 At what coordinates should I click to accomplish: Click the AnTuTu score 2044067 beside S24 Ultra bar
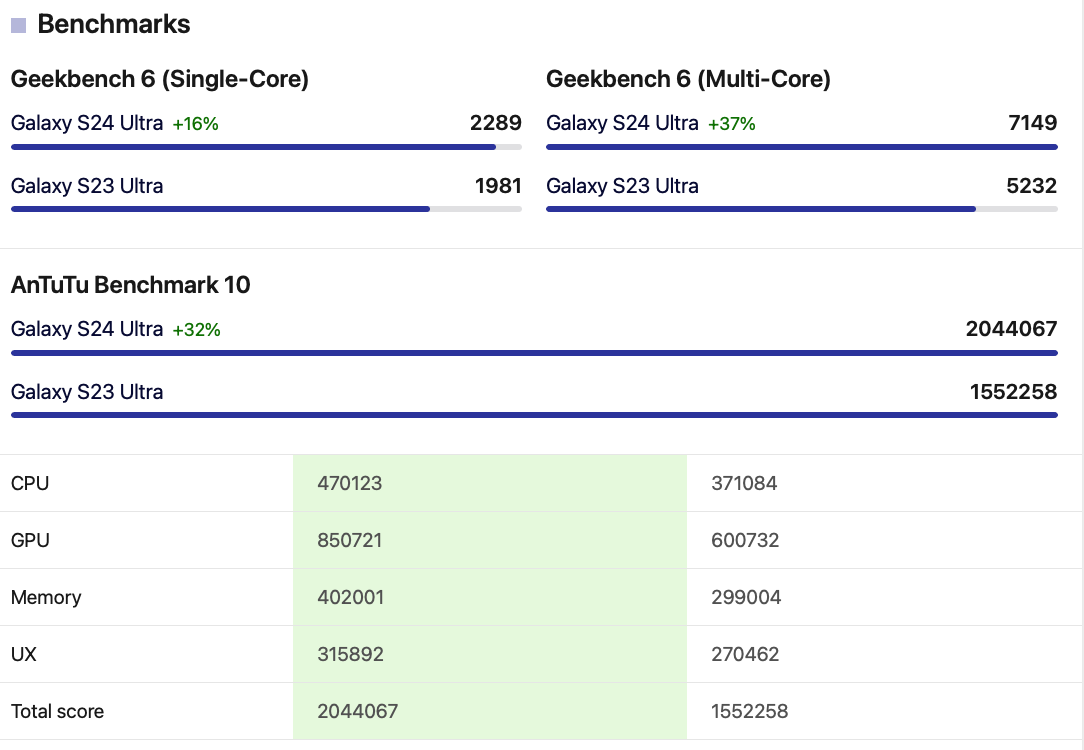click(1011, 329)
